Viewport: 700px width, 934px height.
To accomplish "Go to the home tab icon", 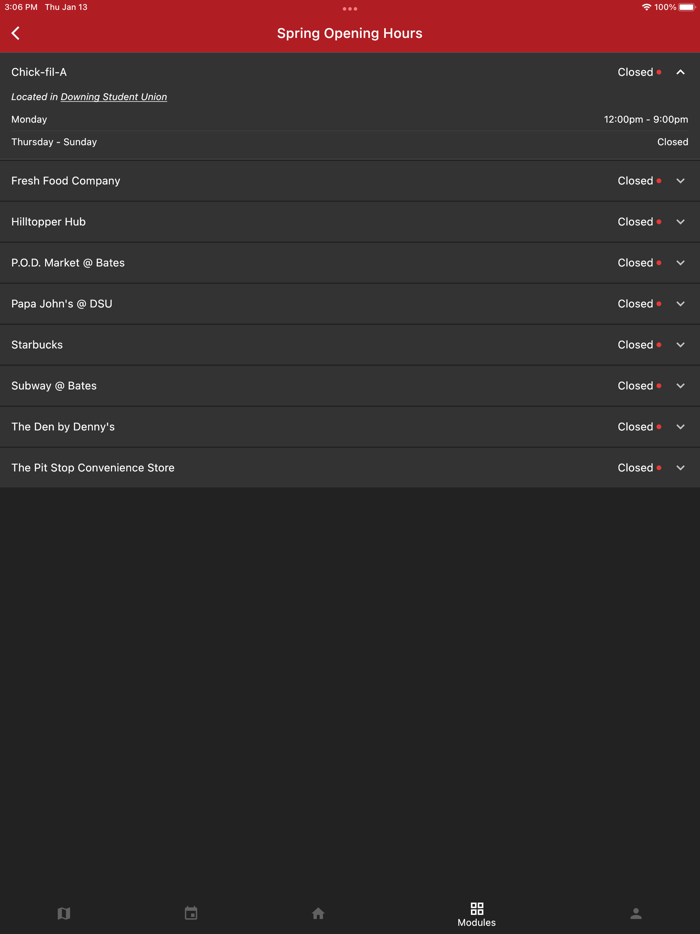I will pos(318,913).
